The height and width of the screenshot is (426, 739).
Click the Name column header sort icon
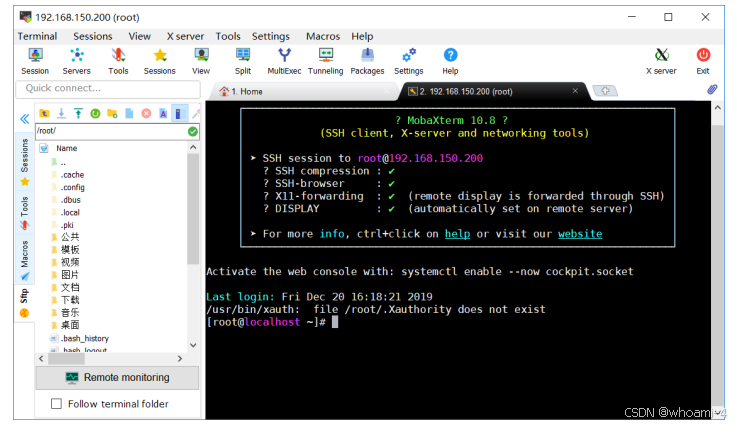pyautogui.click(x=44, y=148)
